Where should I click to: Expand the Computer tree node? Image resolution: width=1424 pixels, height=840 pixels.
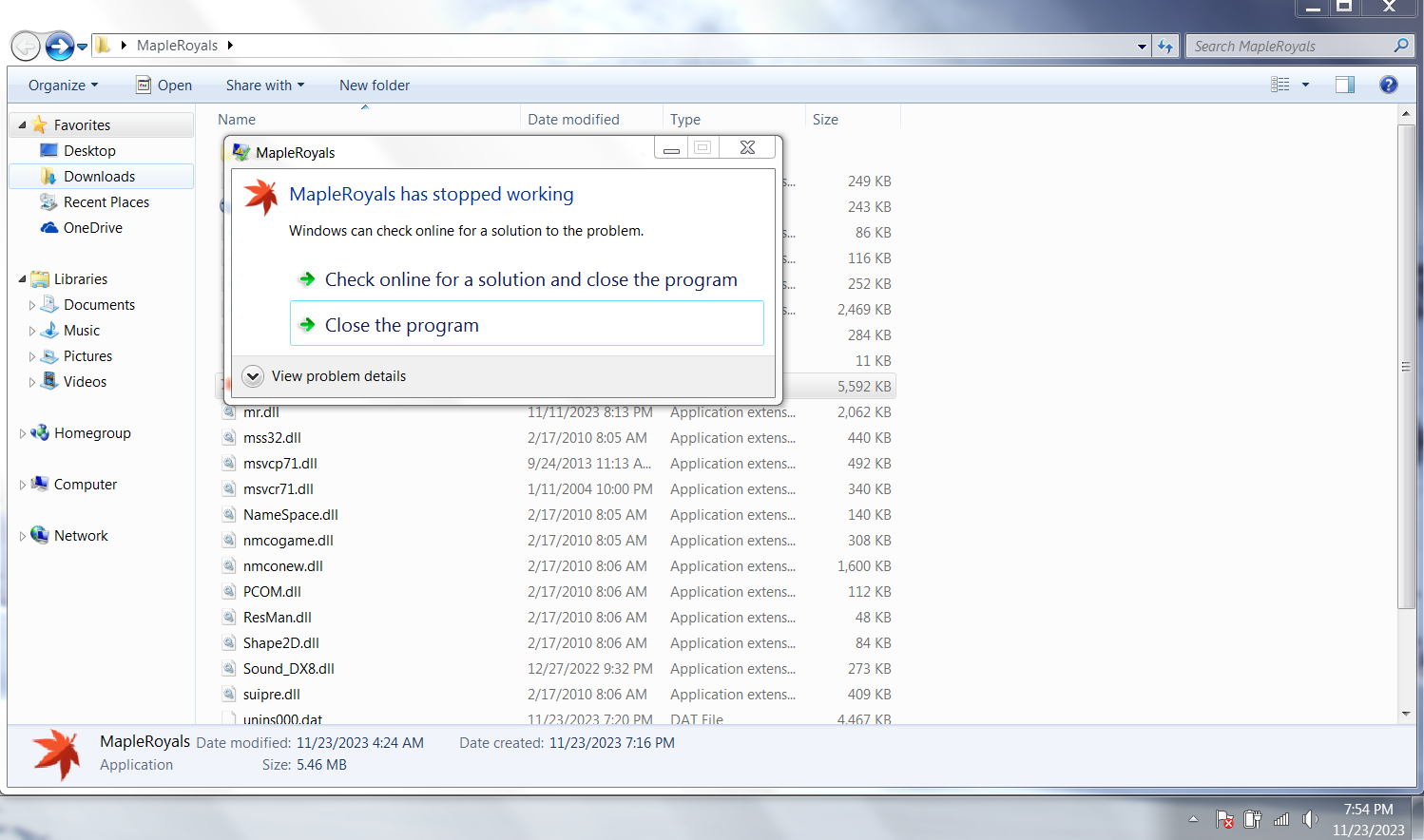click(23, 485)
